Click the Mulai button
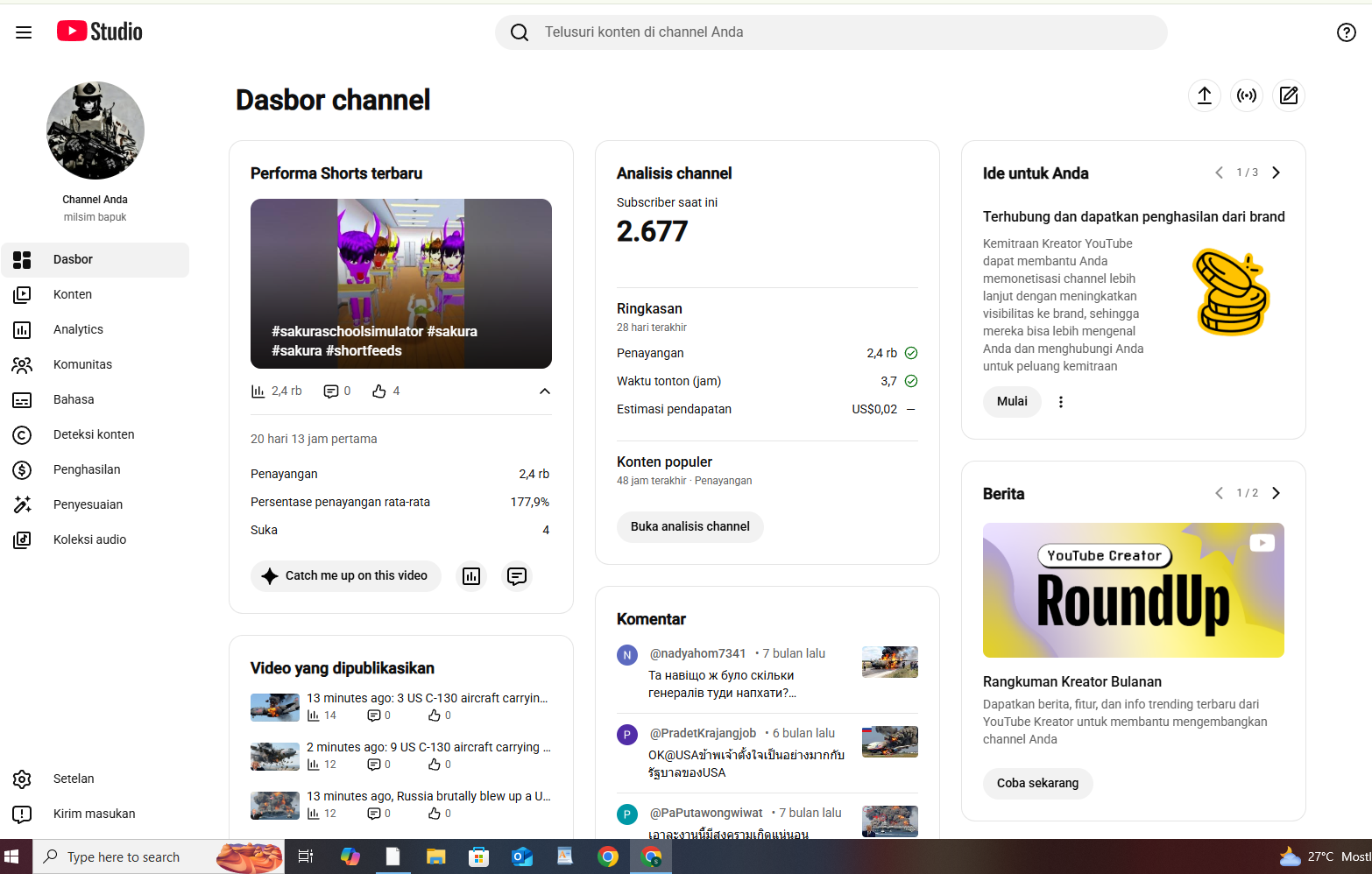1372x874 pixels. pos(1012,402)
